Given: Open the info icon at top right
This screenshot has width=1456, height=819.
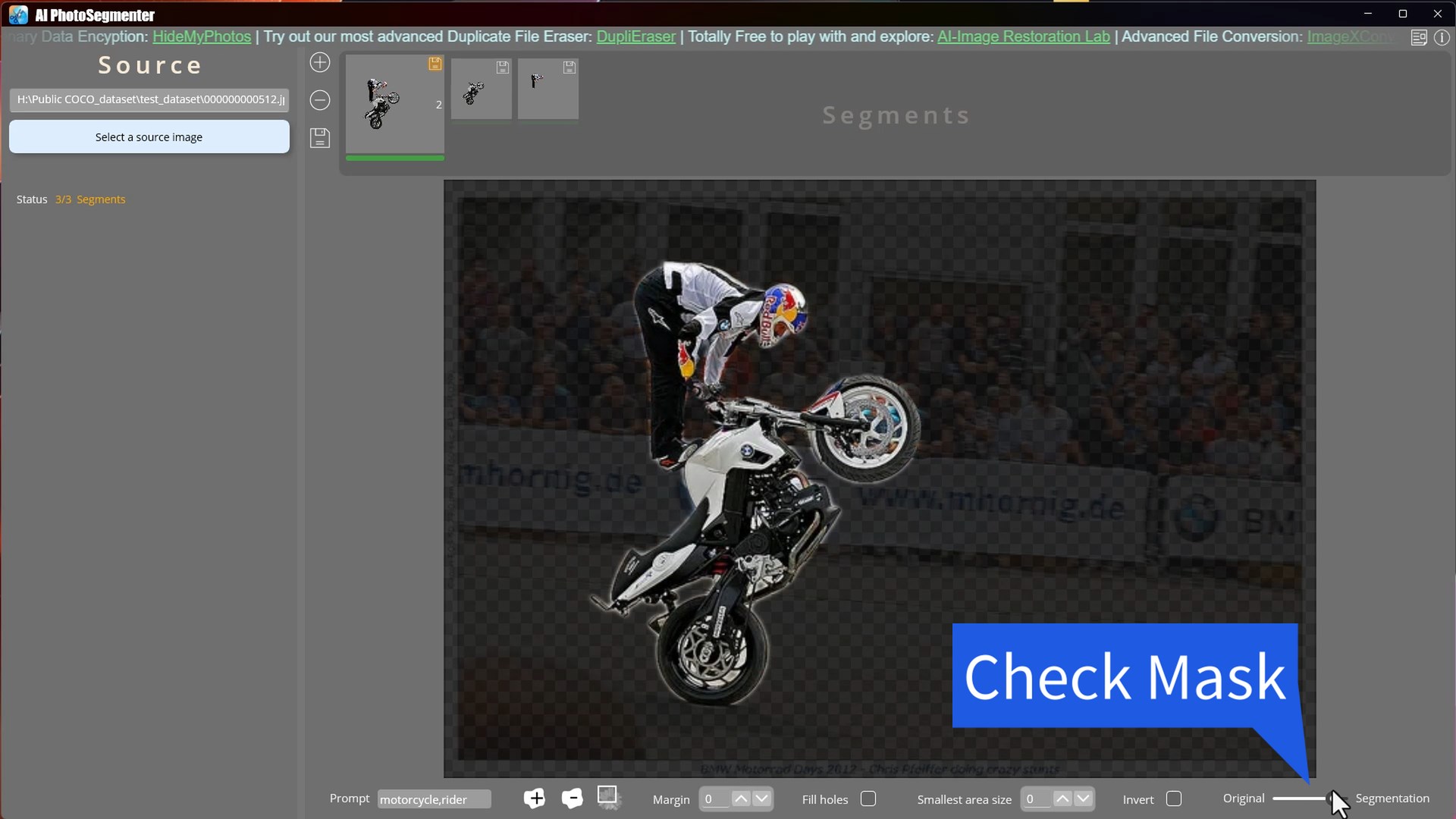Looking at the screenshot, I should [x=1442, y=37].
